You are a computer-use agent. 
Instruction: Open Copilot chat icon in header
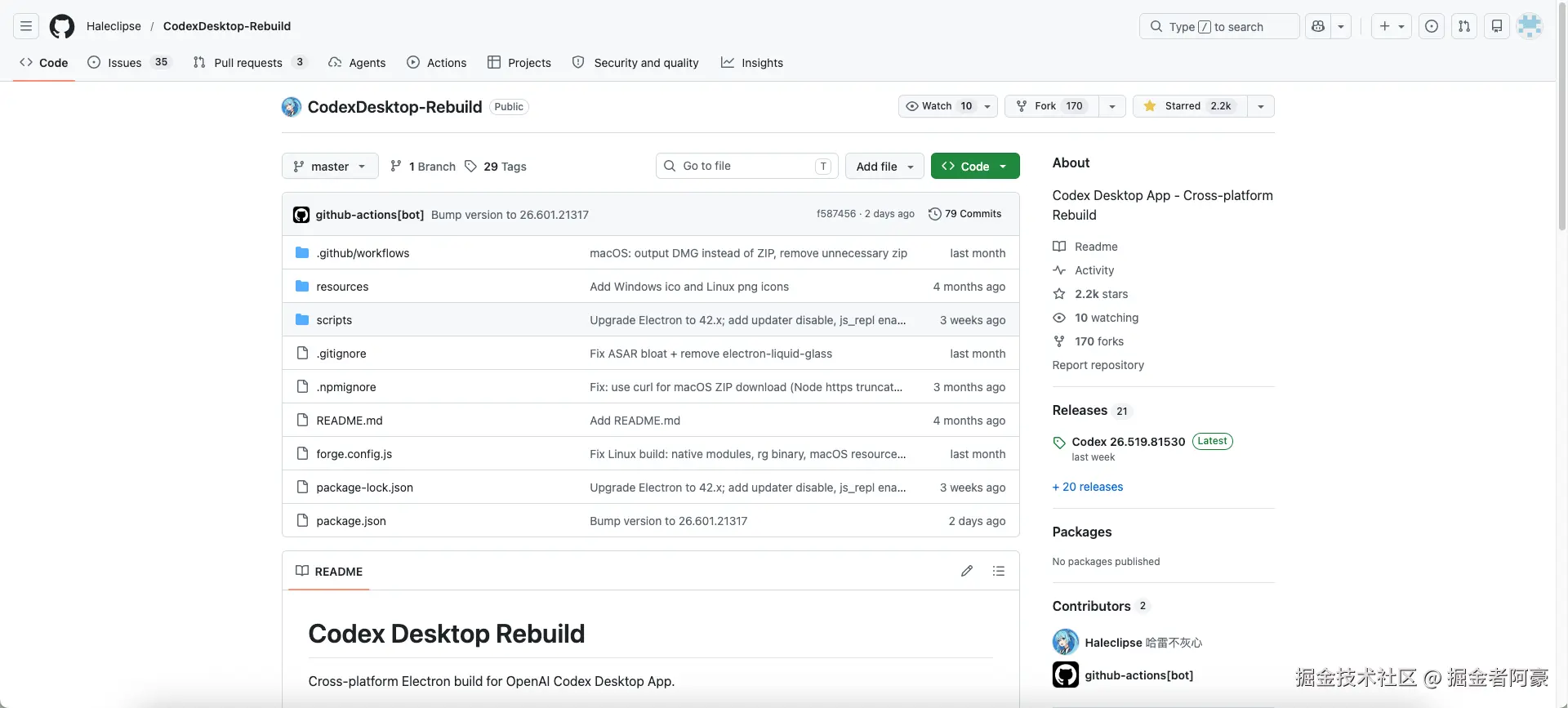(1318, 26)
